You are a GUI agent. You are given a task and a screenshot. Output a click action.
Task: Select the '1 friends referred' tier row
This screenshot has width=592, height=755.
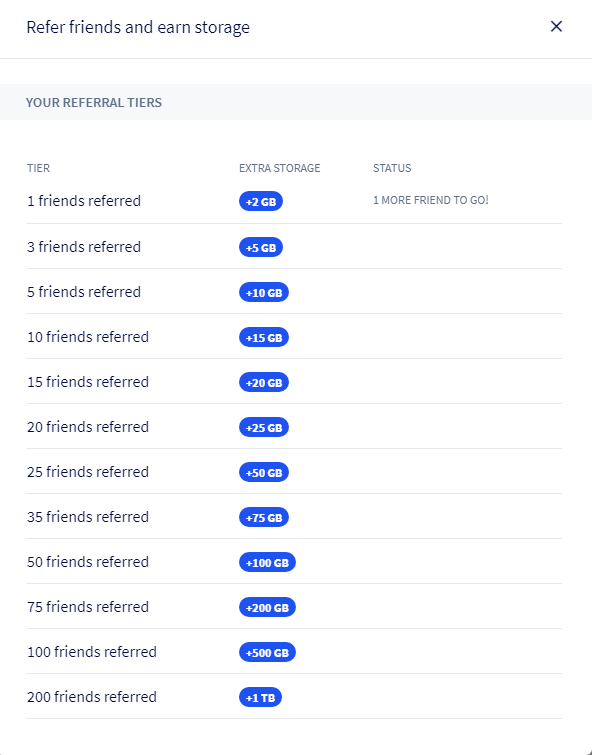pyautogui.click(x=294, y=201)
